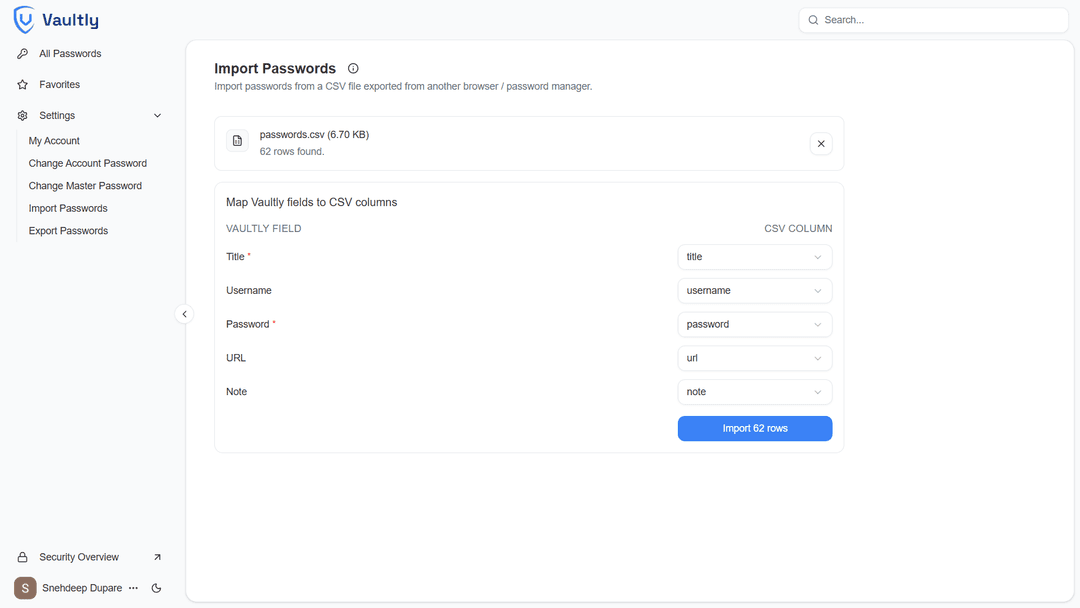Screen dimensions: 1080x608
Task: Open Export Passwords settings page
Action: point(68,231)
